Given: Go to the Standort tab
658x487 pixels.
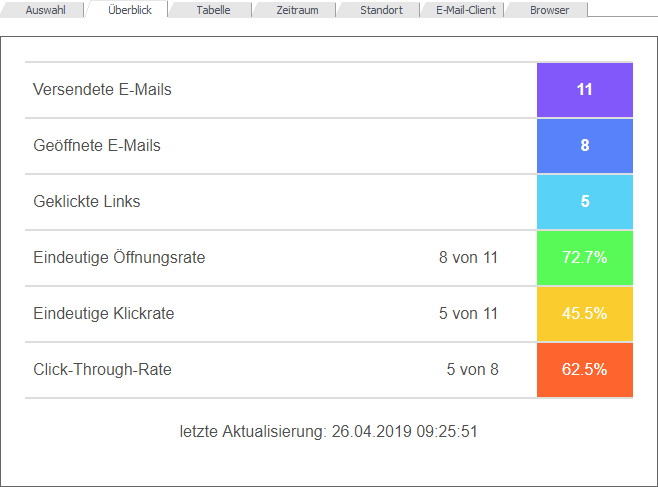Looking at the screenshot, I should point(381,10).
